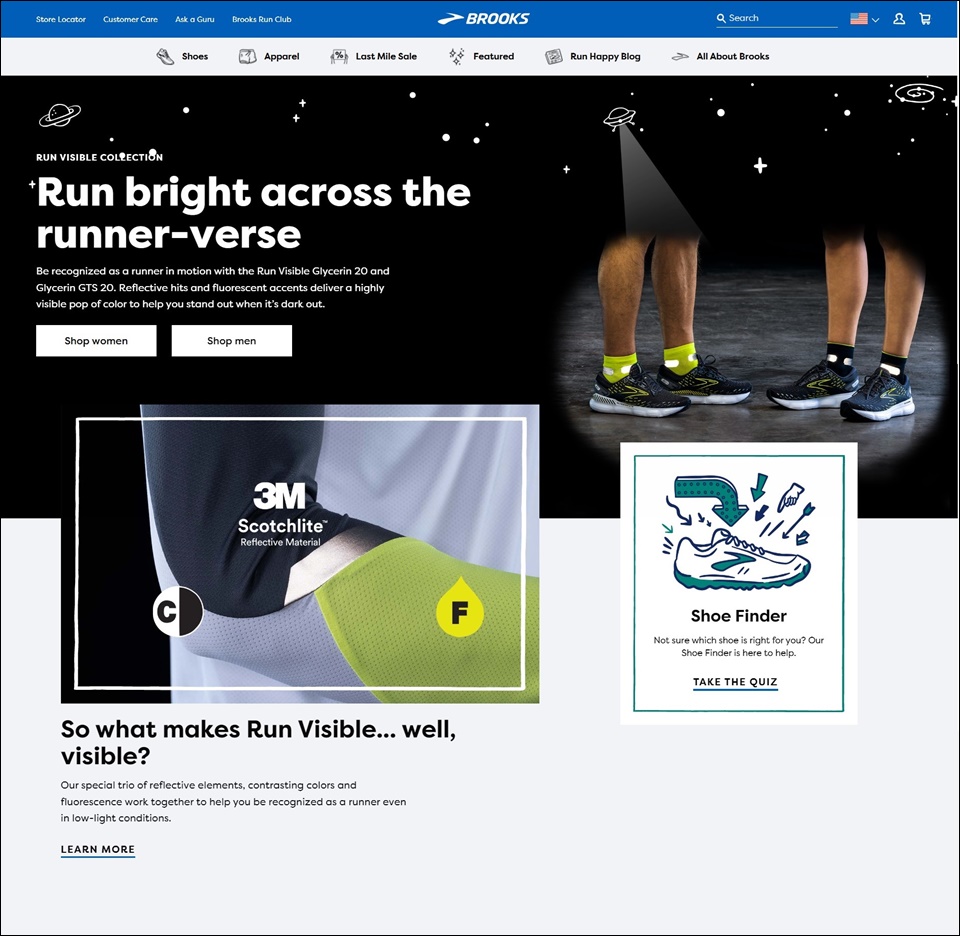The height and width of the screenshot is (936, 960).
Task: Click the shoe icon beside Shoes
Action: coord(165,56)
